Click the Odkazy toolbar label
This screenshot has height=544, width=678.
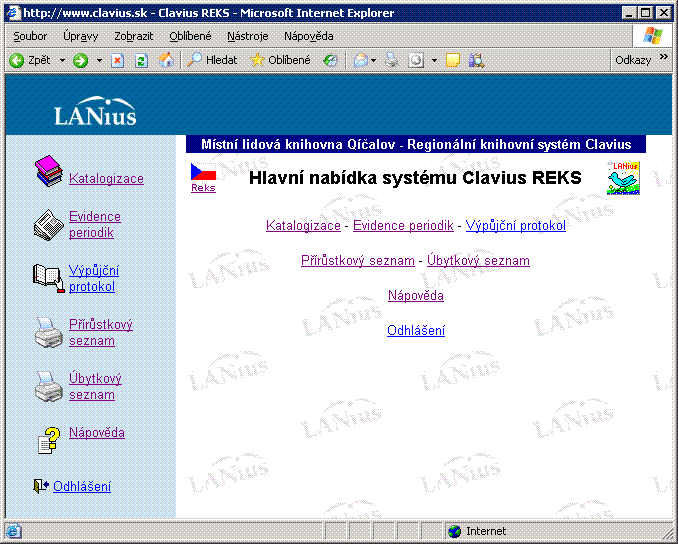633,60
